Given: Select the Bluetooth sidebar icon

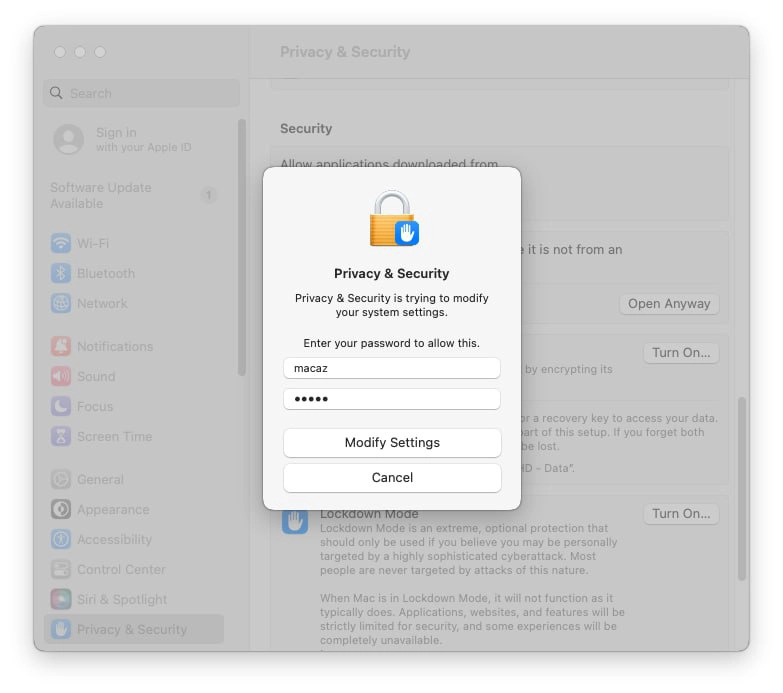Looking at the screenshot, I should click(x=61, y=273).
